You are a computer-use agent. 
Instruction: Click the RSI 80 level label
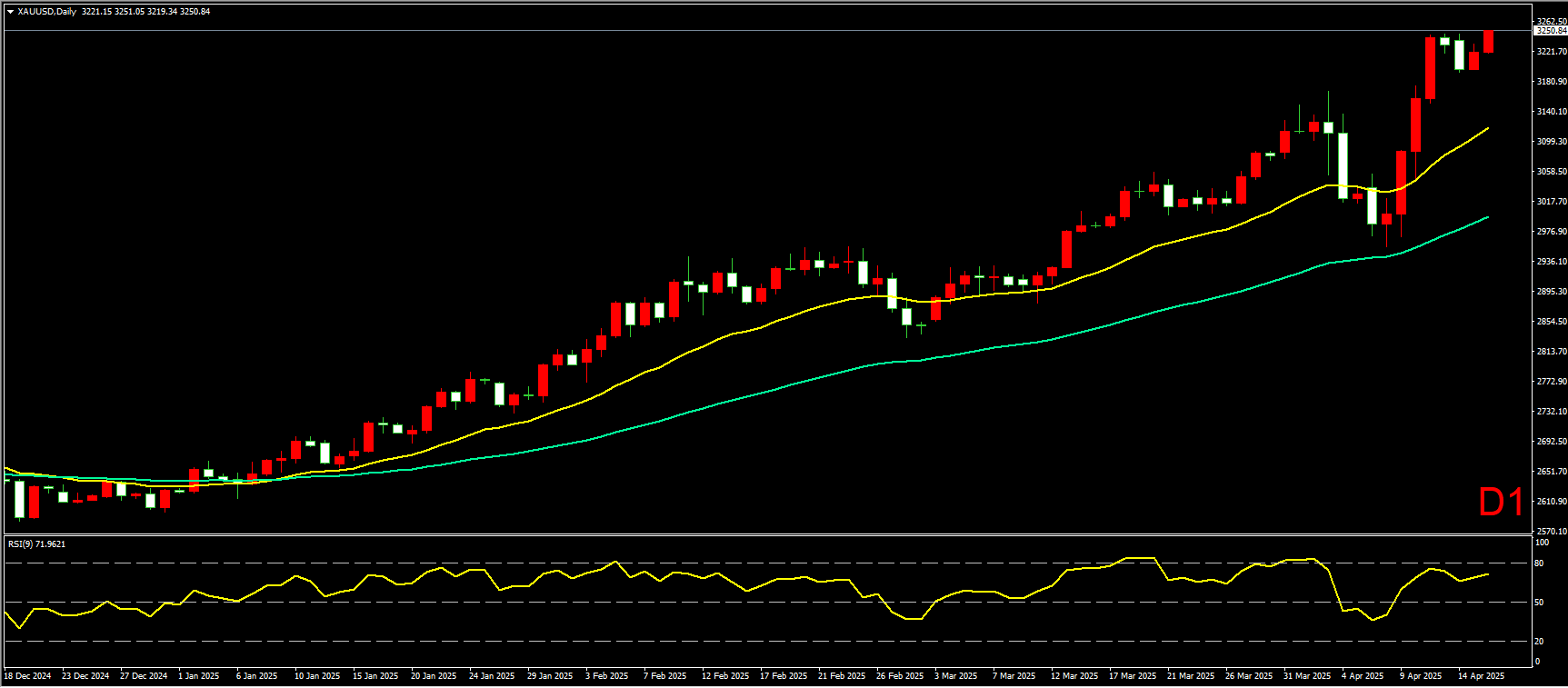coord(1539,563)
